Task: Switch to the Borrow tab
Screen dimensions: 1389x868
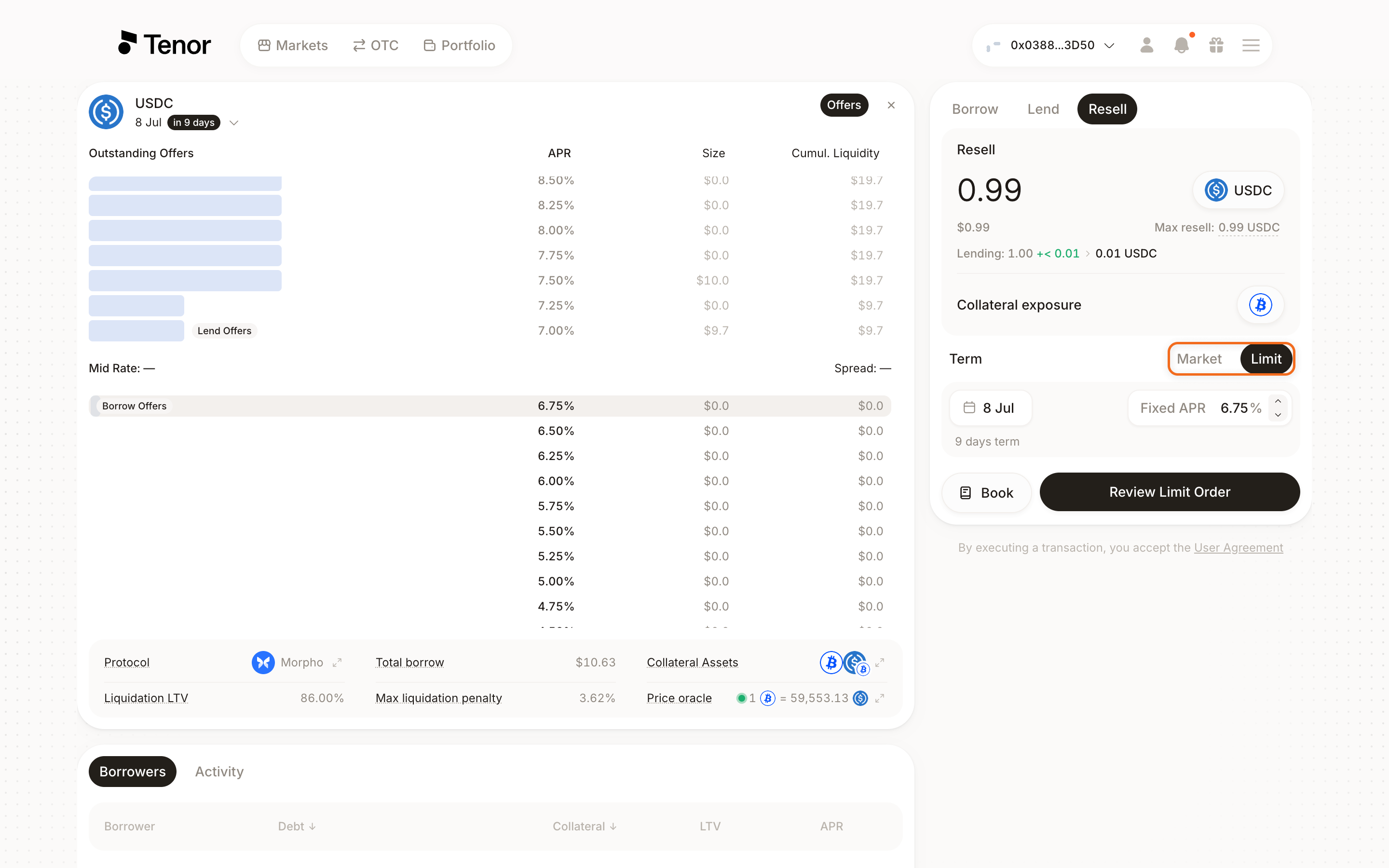Action: coord(975,109)
